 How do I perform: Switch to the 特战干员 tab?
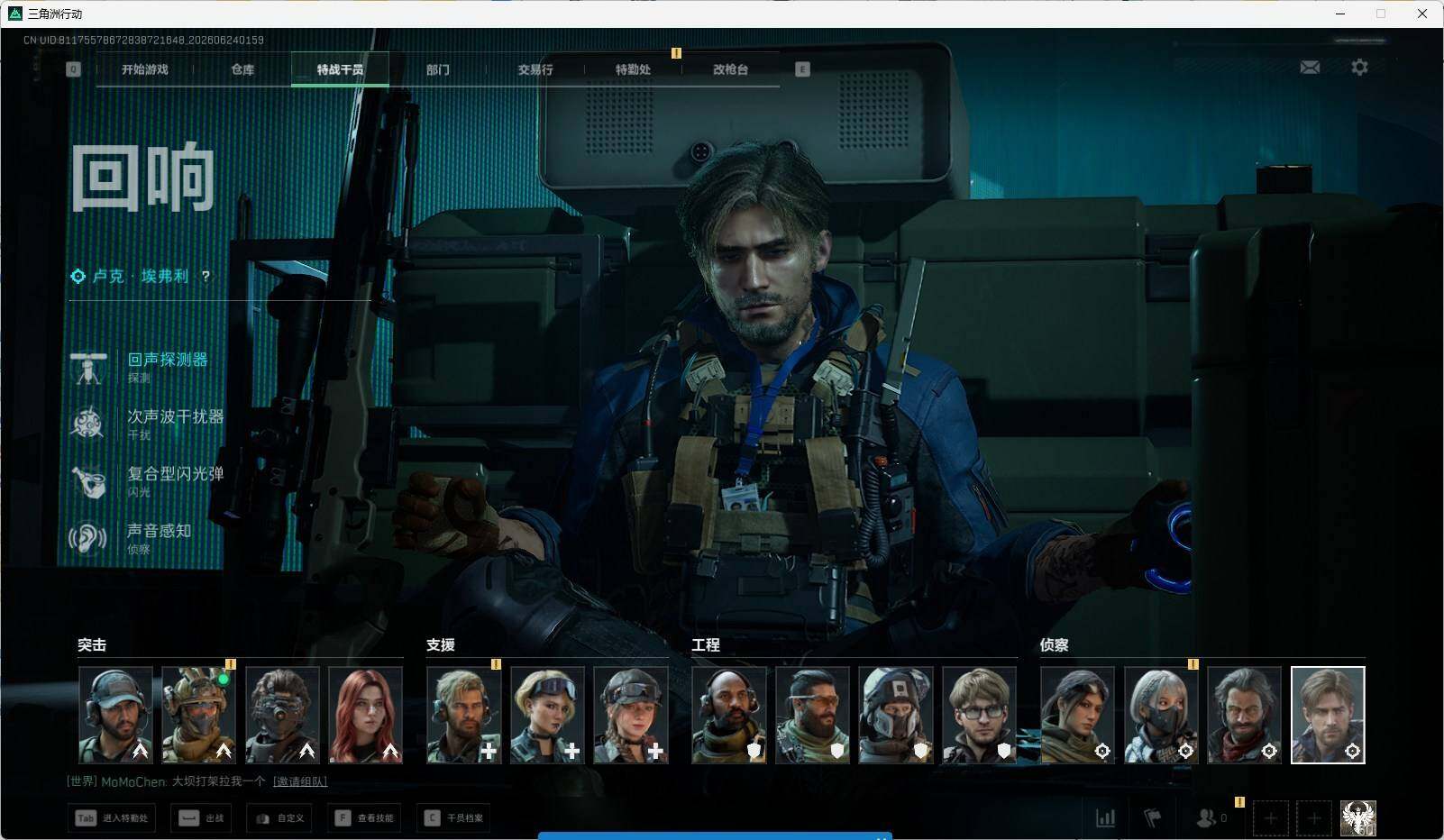tap(340, 69)
